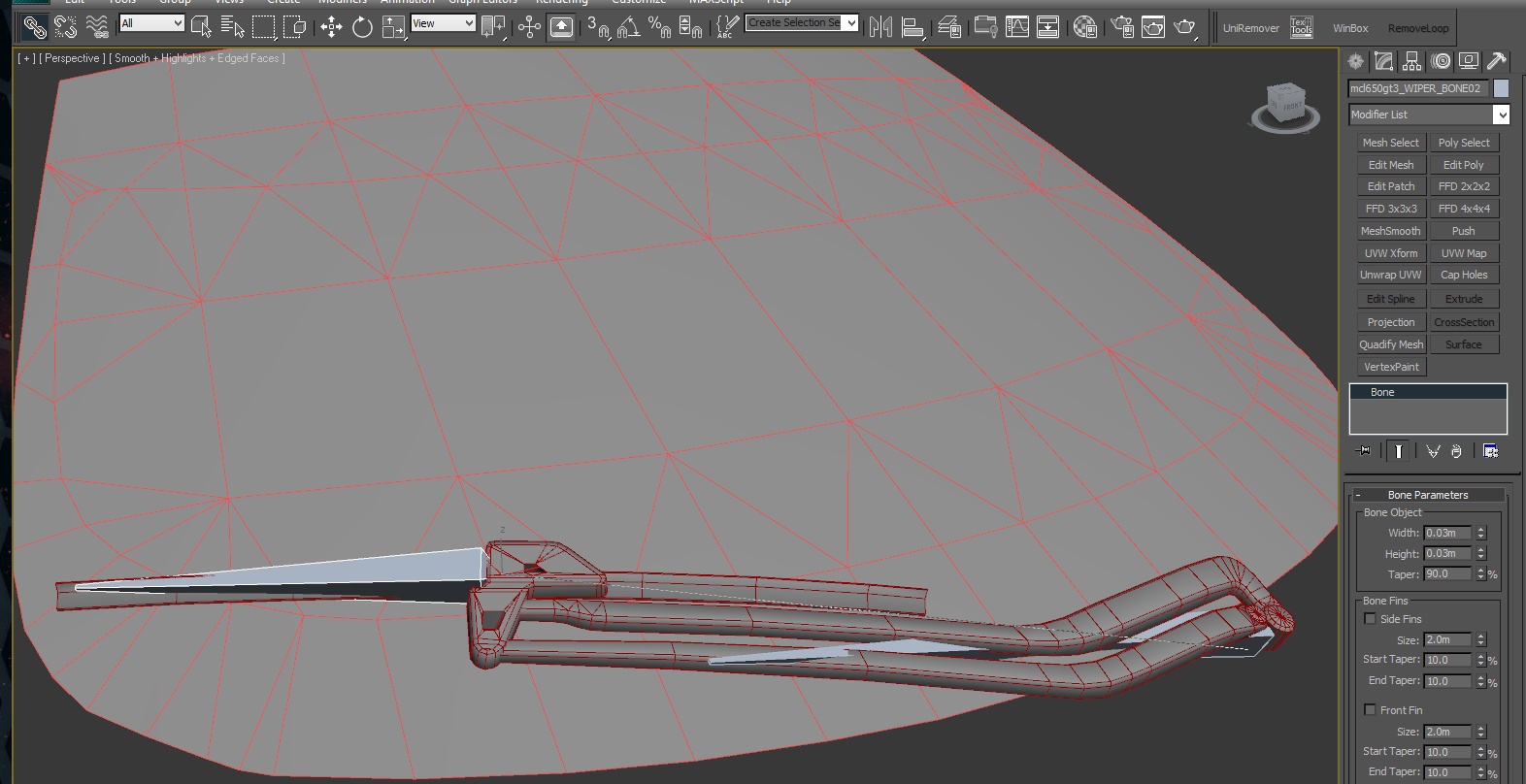Toggle the Angle Snap button
The width and height of the screenshot is (1526, 784).
[629, 26]
